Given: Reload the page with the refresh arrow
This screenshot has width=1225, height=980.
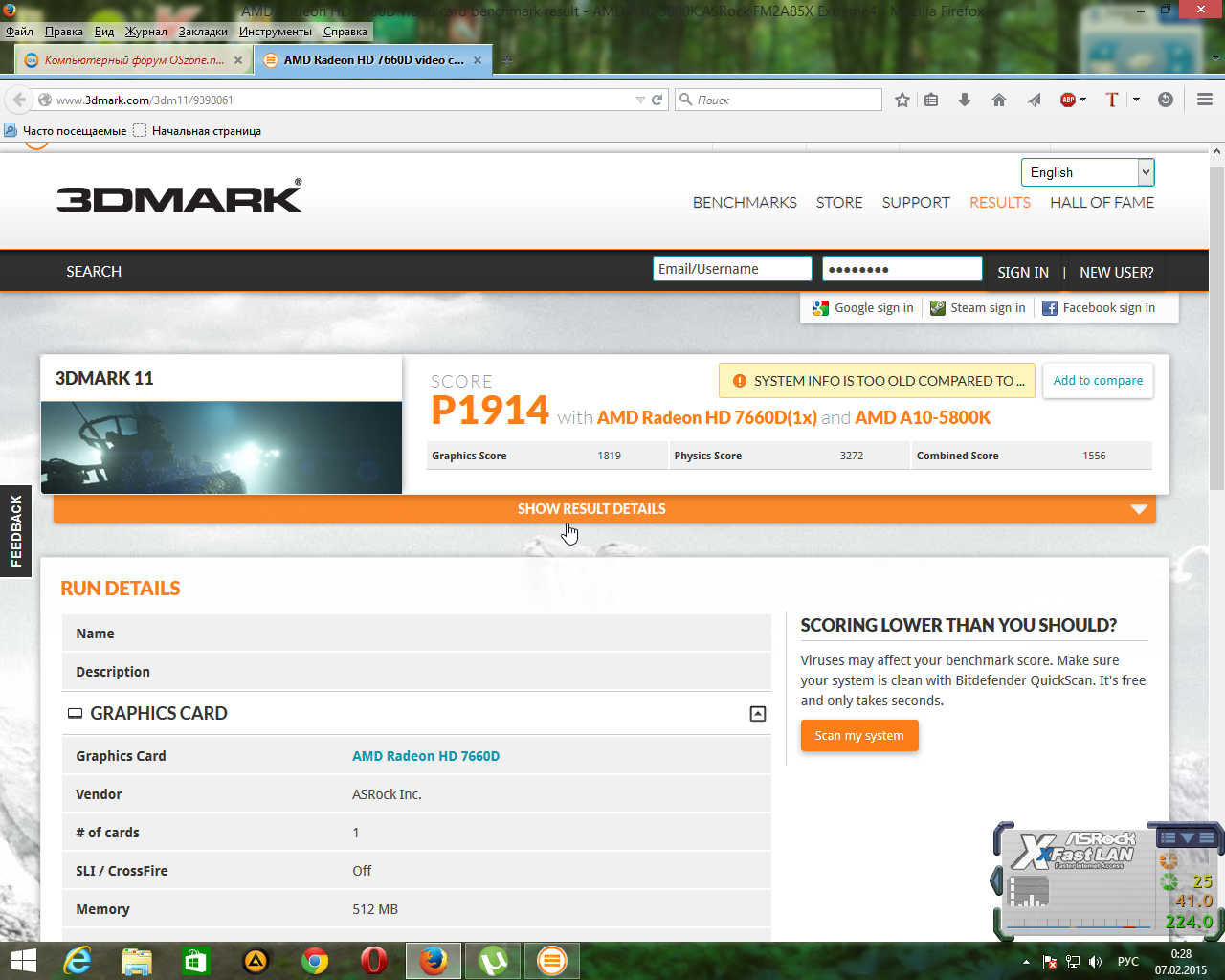Looking at the screenshot, I should point(657,100).
